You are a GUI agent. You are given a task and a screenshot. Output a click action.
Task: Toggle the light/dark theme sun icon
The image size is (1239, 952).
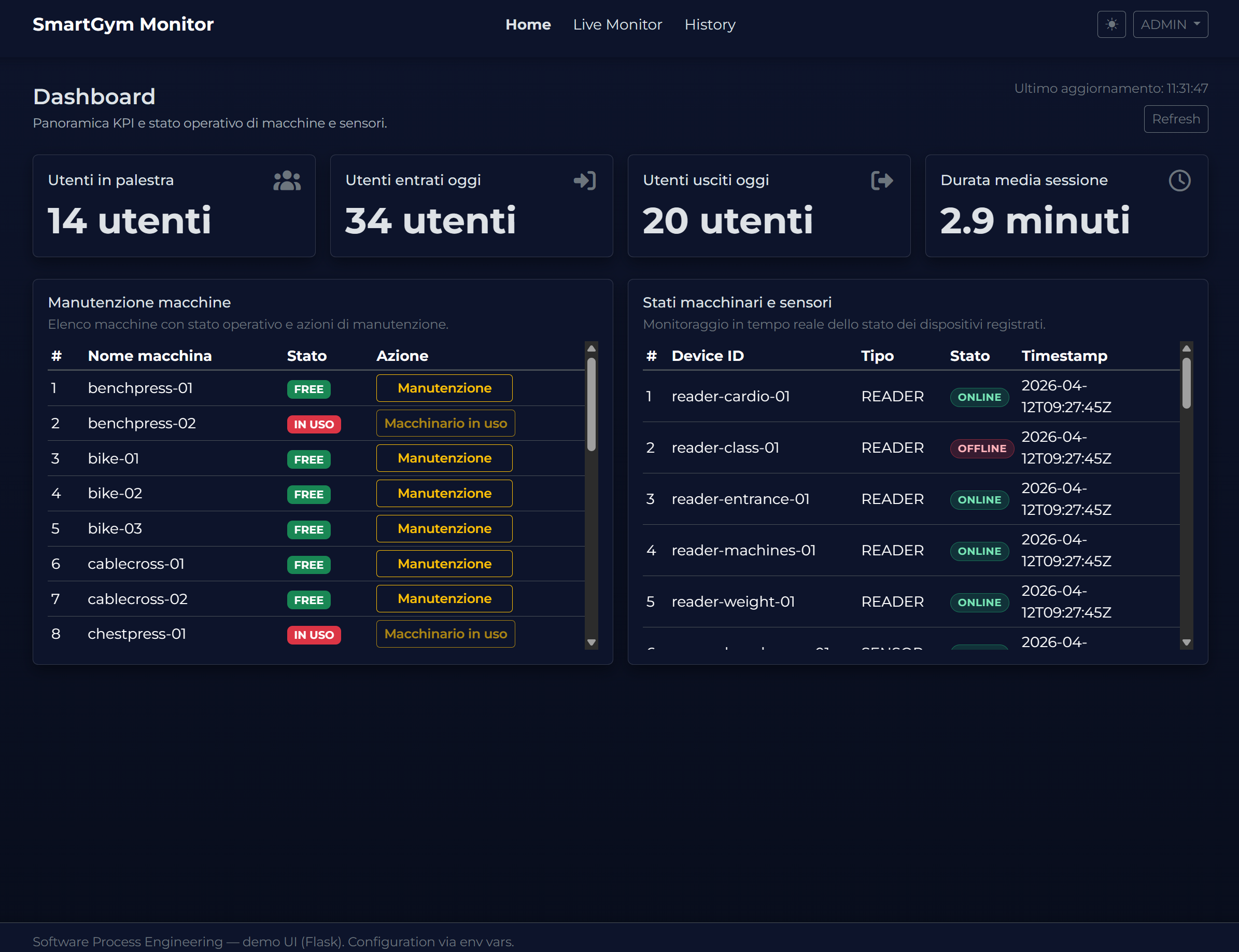[x=1111, y=24]
